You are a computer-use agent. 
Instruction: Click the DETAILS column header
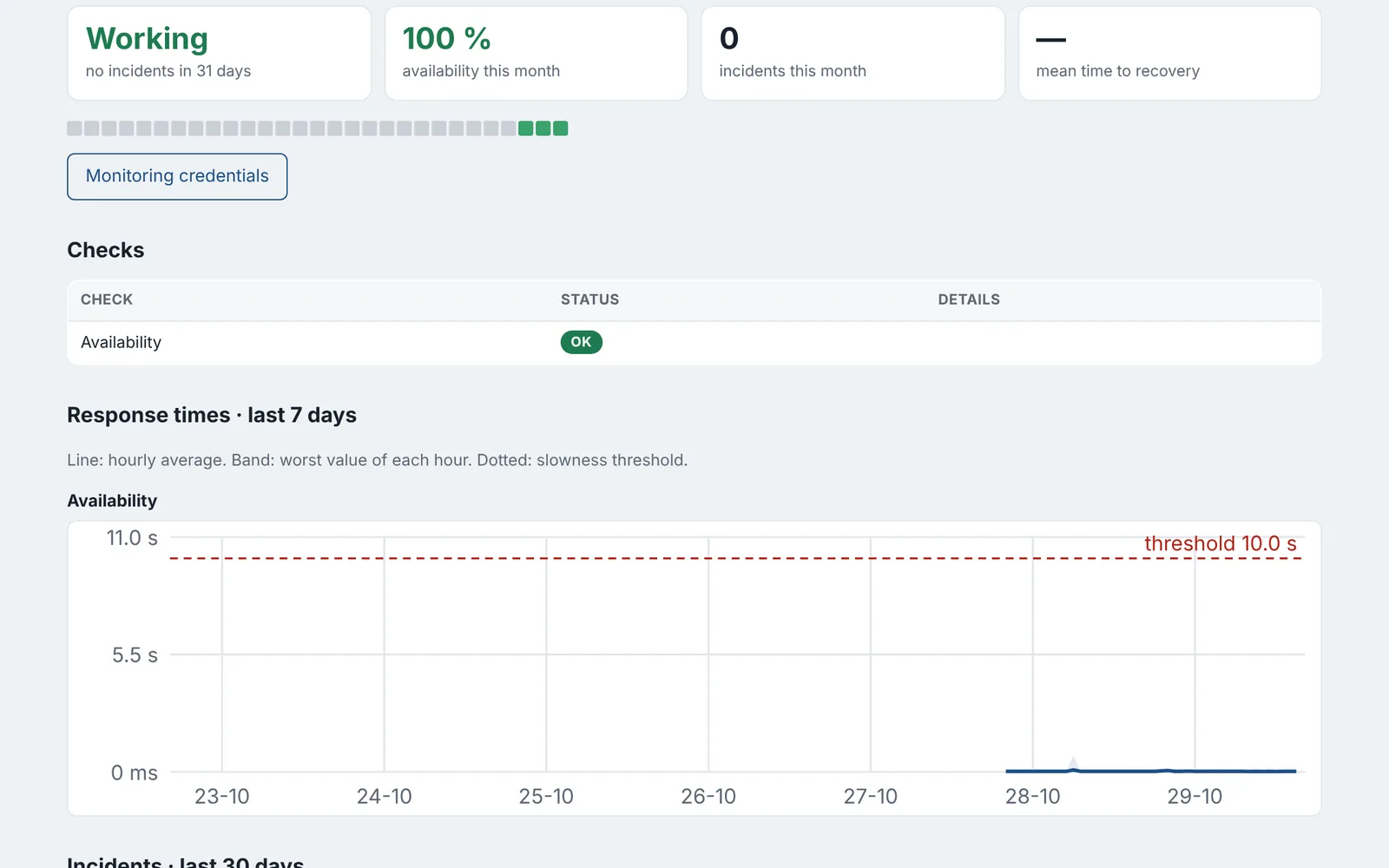969,299
